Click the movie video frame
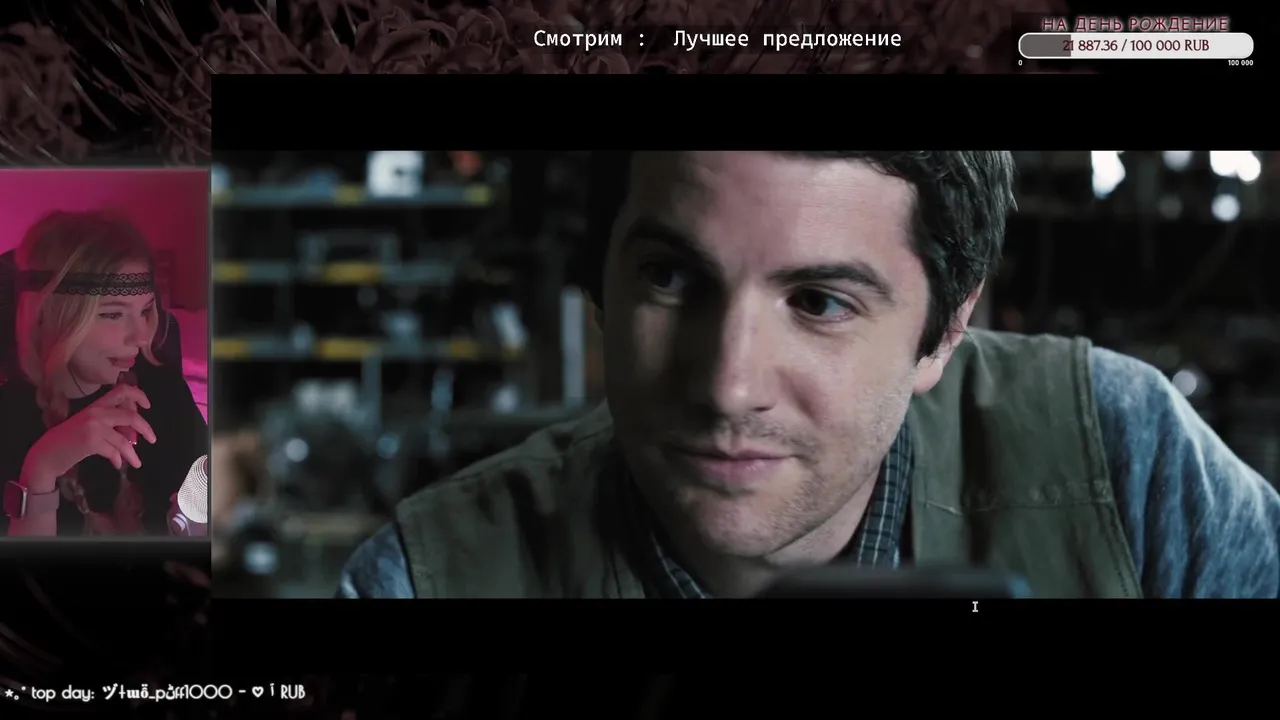The height and width of the screenshot is (720, 1280). point(745,374)
